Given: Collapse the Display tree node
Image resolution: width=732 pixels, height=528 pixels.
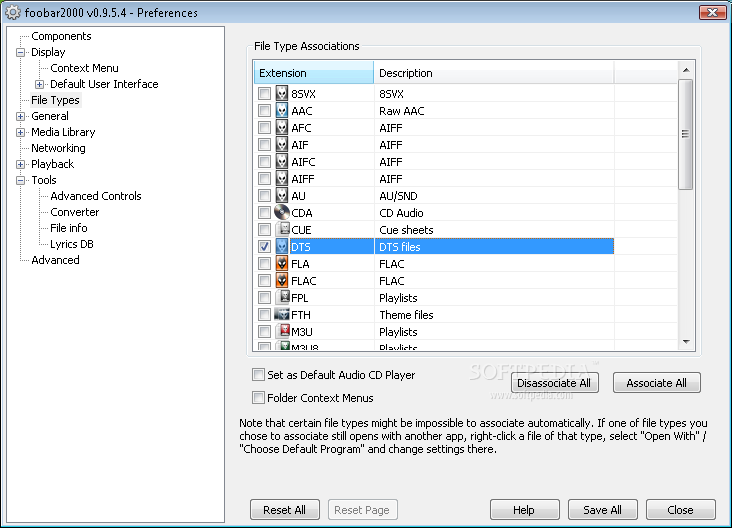Looking at the screenshot, I should (x=20, y=52).
